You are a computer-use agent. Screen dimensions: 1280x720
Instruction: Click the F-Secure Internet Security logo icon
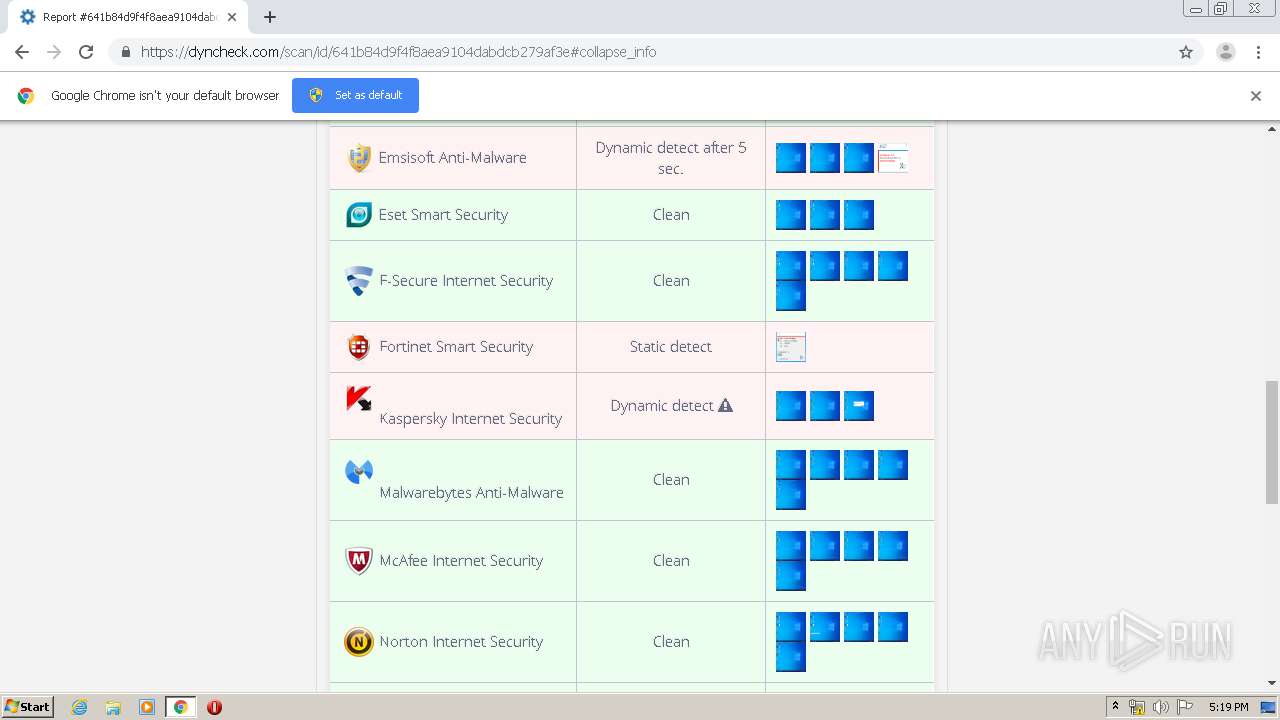point(359,281)
